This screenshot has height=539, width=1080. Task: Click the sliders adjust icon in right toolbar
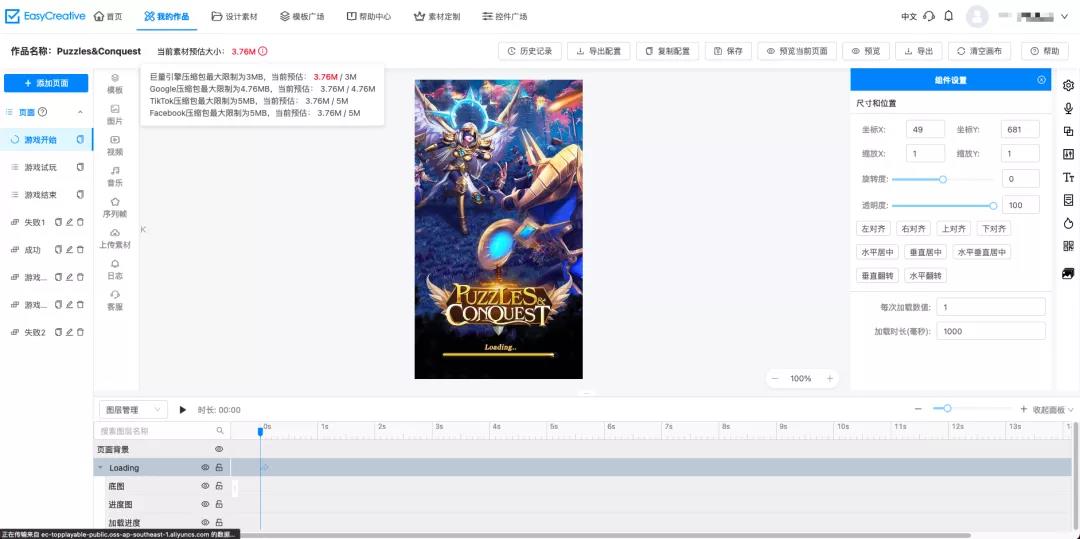coord(1068,154)
